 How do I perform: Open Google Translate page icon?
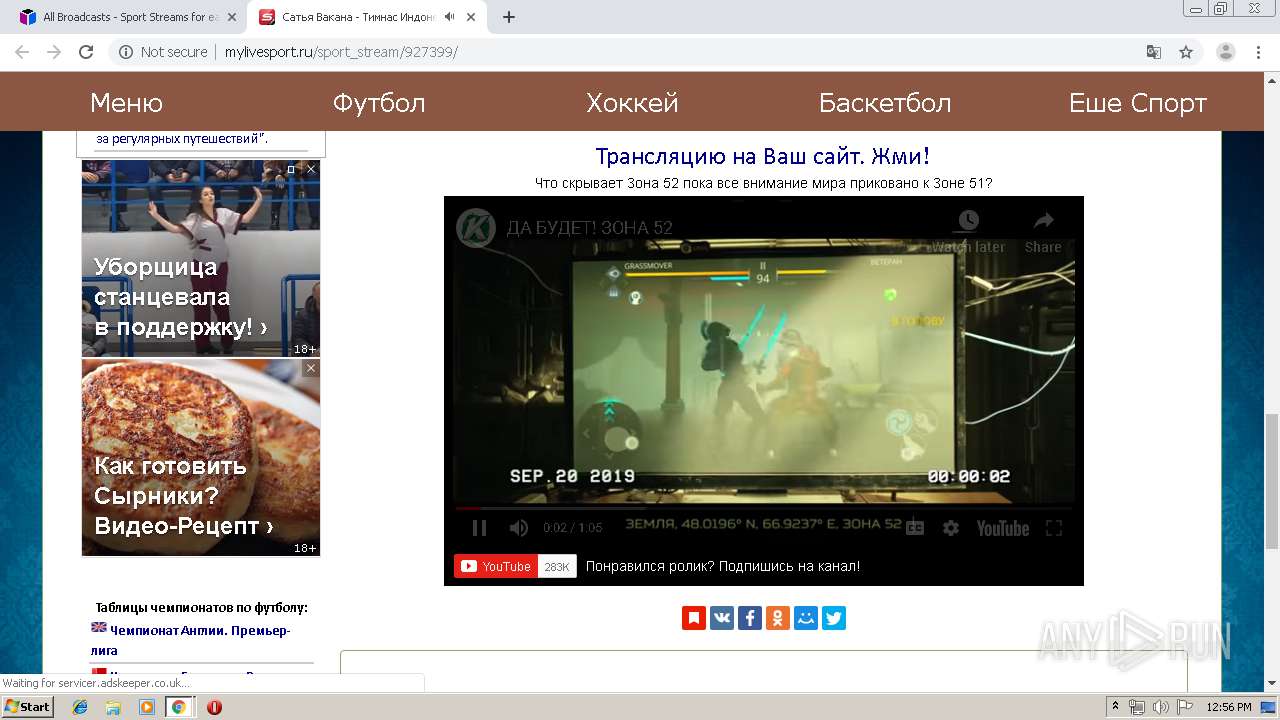coord(1153,52)
